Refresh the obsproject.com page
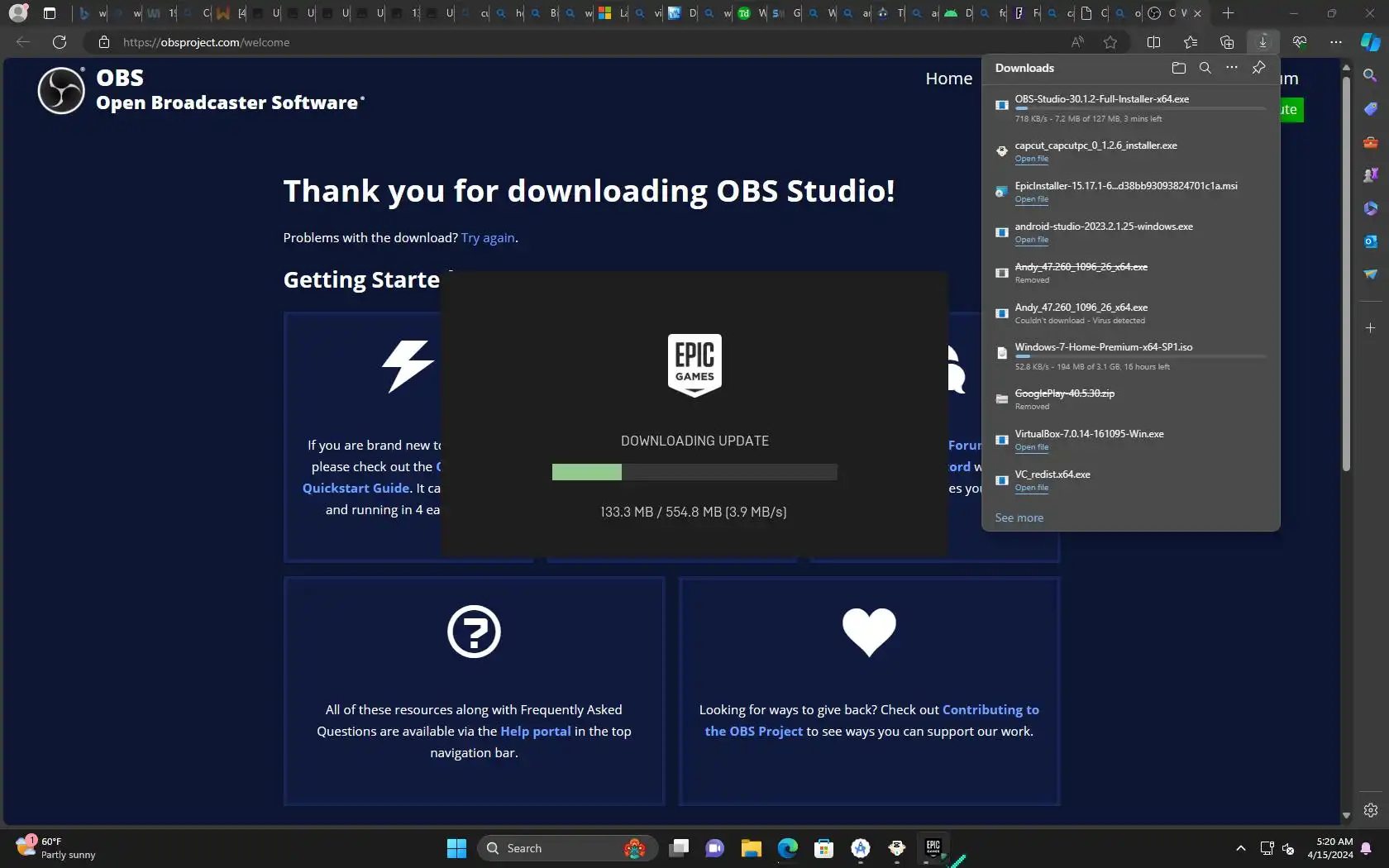The width and height of the screenshot is (1389, 868). [60, 42]
